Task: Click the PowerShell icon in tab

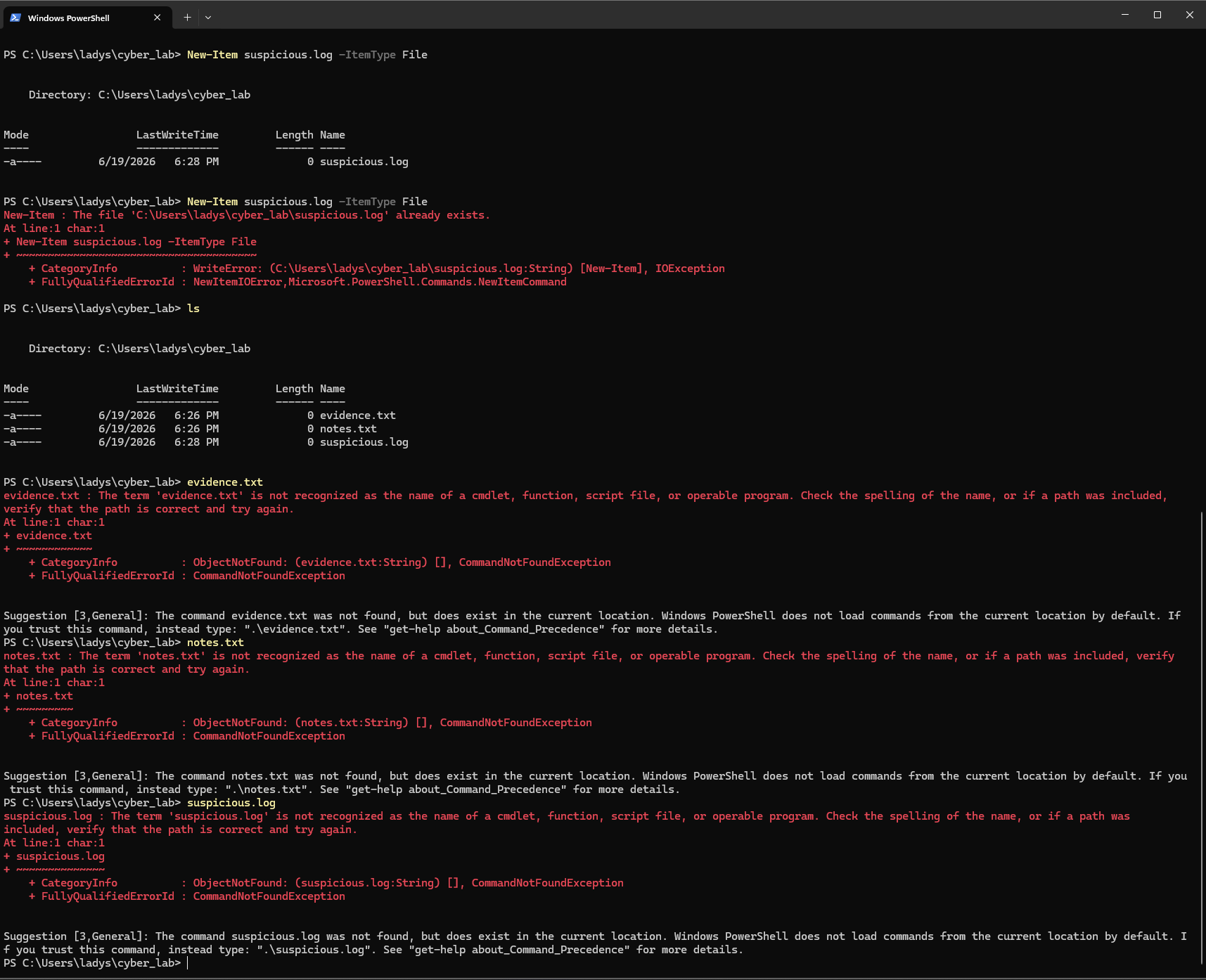Action: [x=15, y=18]
